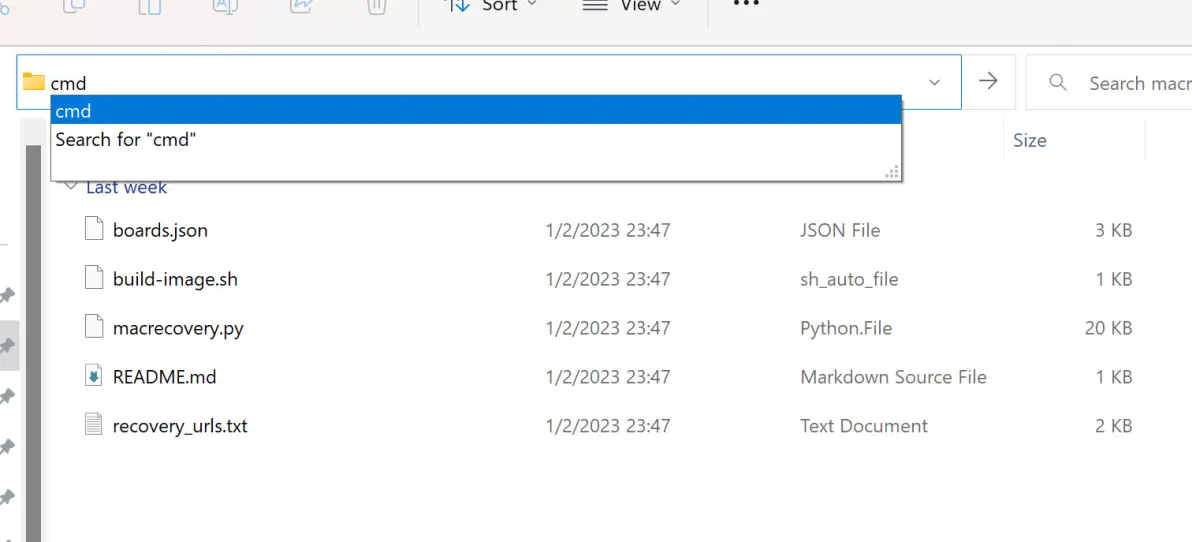Click the Copy icon in the toolbar
The height and width of the screenshot is (542, 1192).
(74, 6)
